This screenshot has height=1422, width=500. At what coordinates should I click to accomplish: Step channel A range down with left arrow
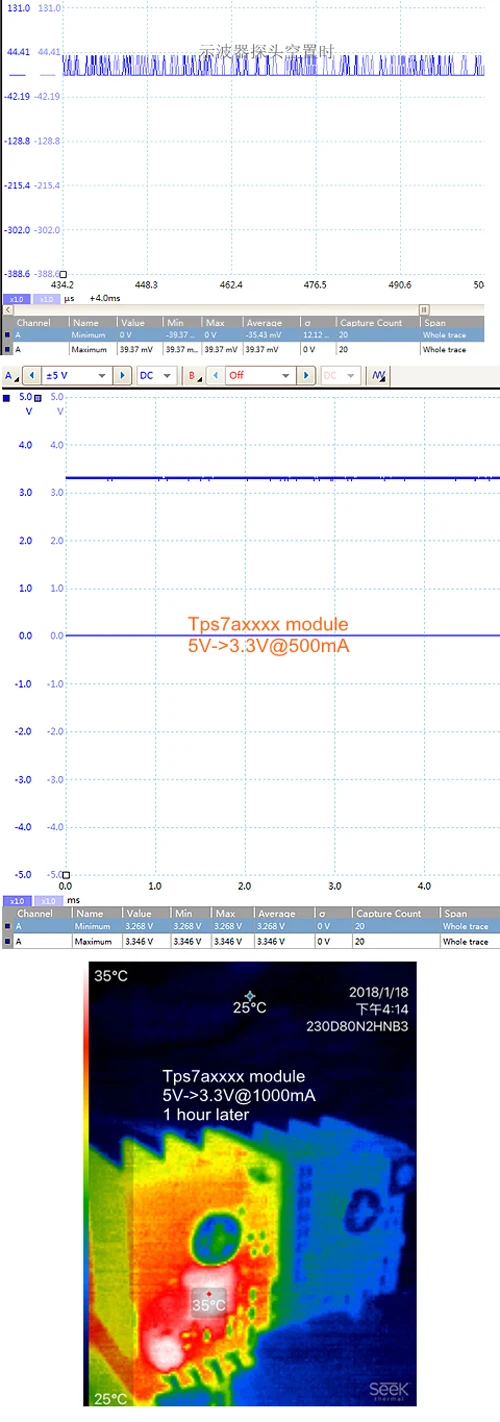pyautogui.click(x=30, y=376)
